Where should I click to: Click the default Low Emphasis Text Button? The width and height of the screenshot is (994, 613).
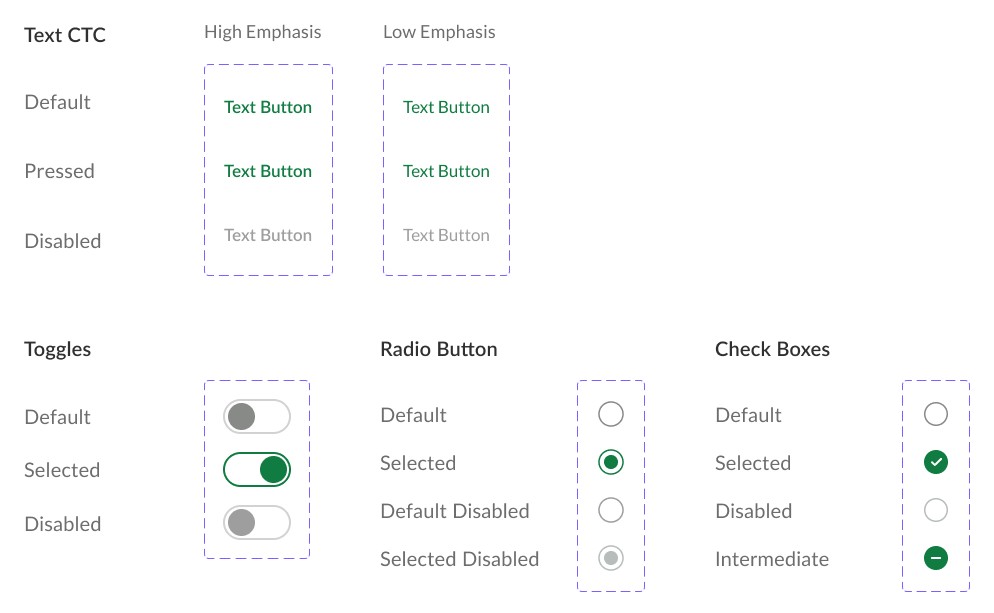446,107
